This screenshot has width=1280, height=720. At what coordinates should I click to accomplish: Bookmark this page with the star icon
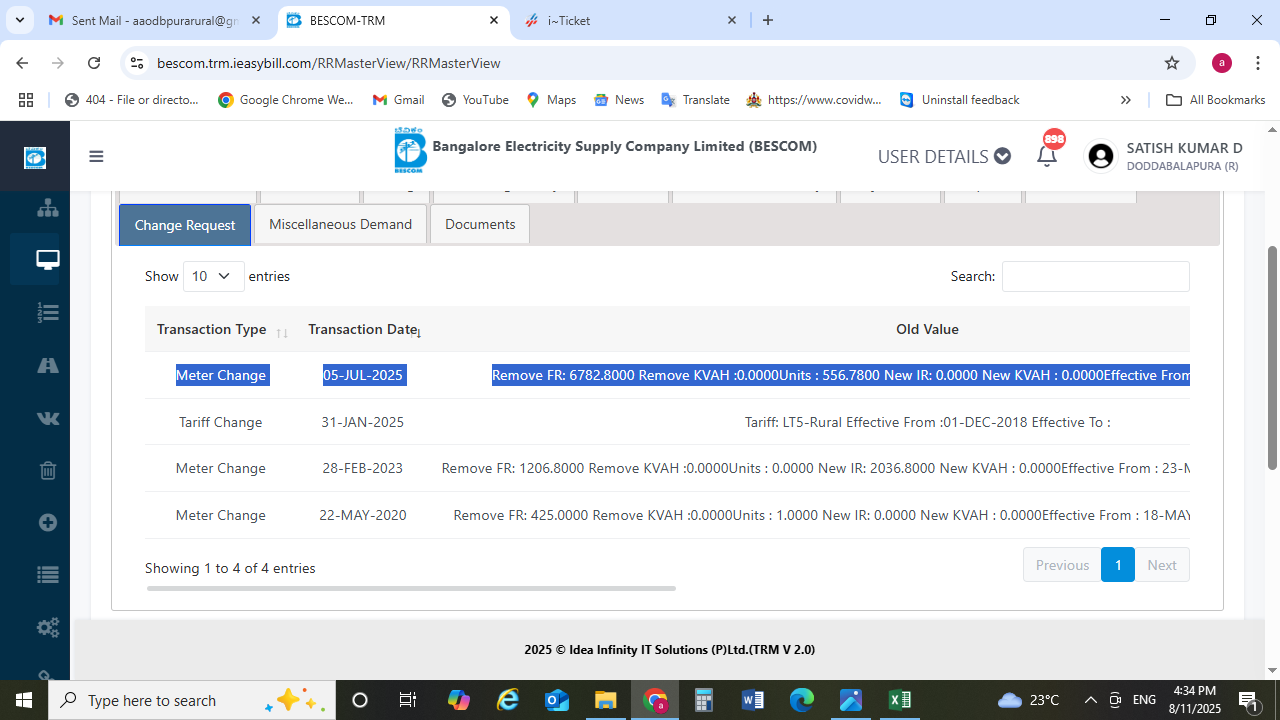coord(1172,63)
